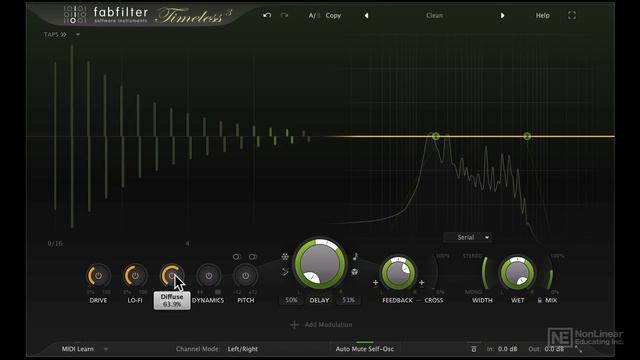Select second filter node on yellow line
The height and width of the screenshot is (360, 640).
(x=527, y=136)
